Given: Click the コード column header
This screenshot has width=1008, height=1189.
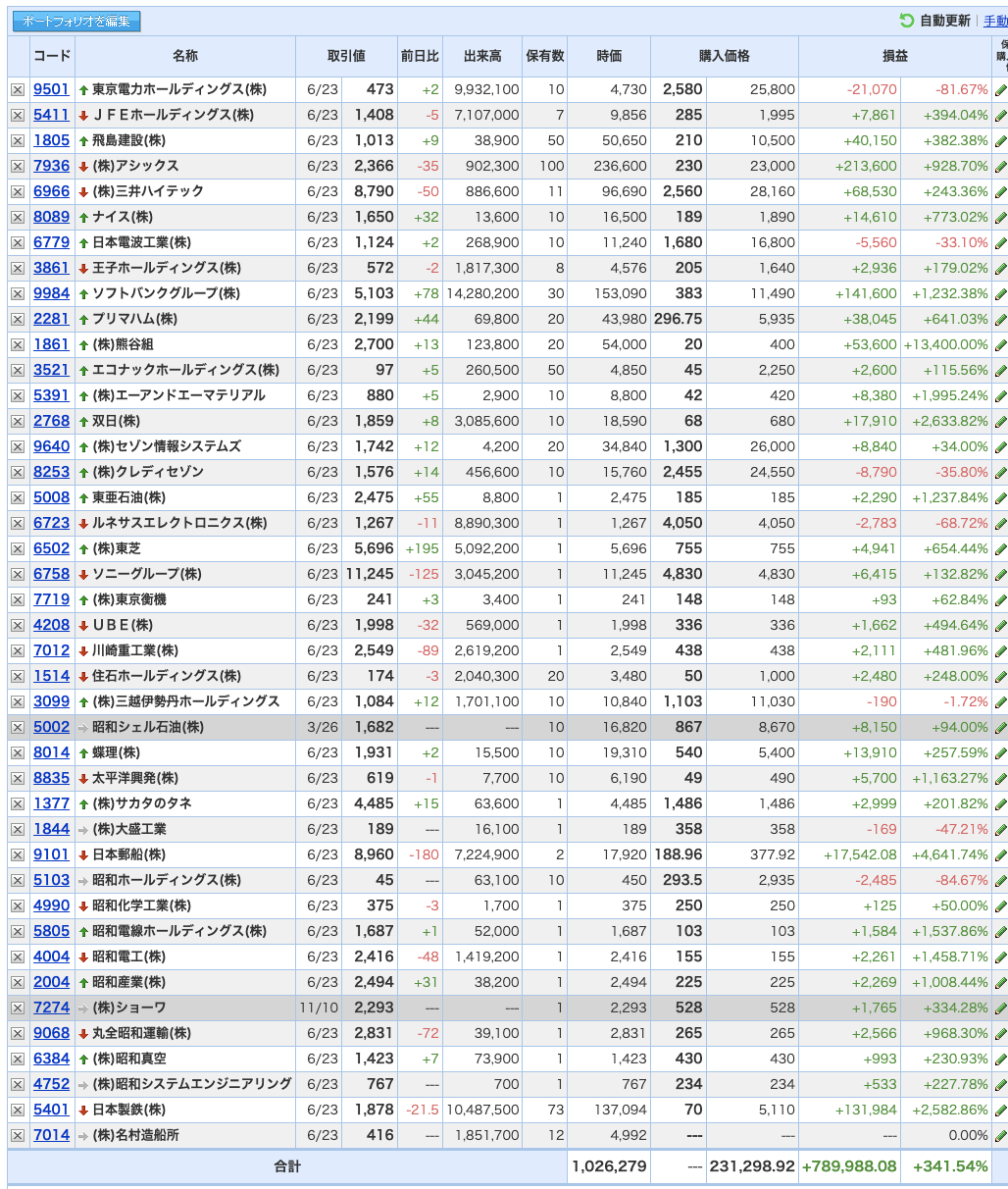Looking at the screenshot, I should pos(52,56).
